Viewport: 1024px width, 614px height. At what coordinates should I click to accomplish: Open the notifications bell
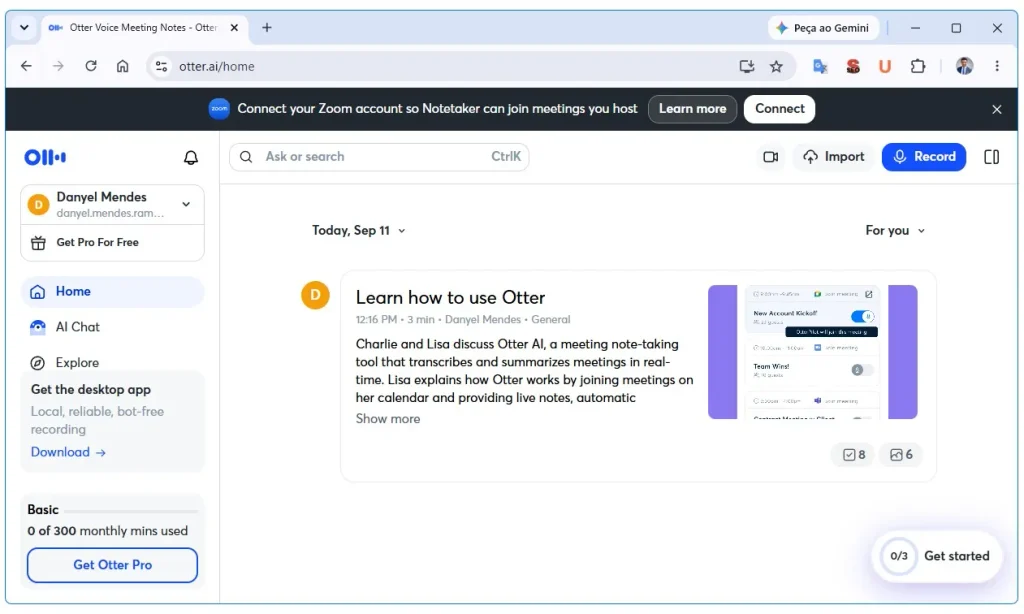[191, 157]
